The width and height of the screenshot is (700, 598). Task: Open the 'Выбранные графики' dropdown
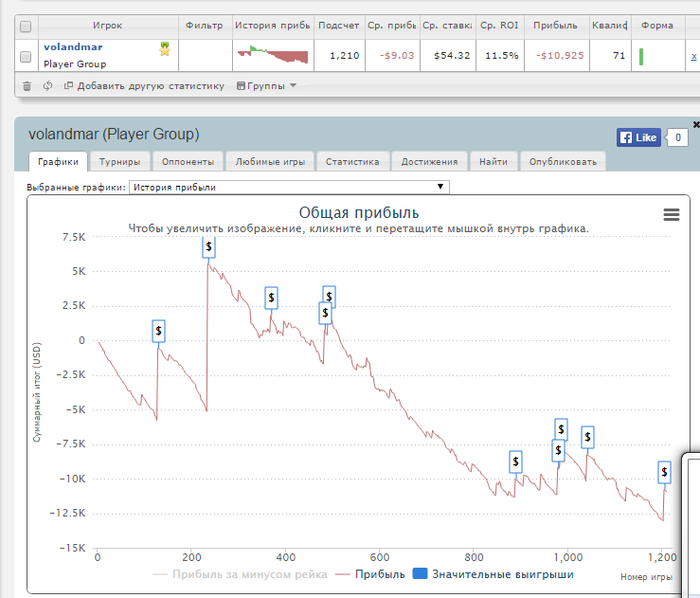289,187
